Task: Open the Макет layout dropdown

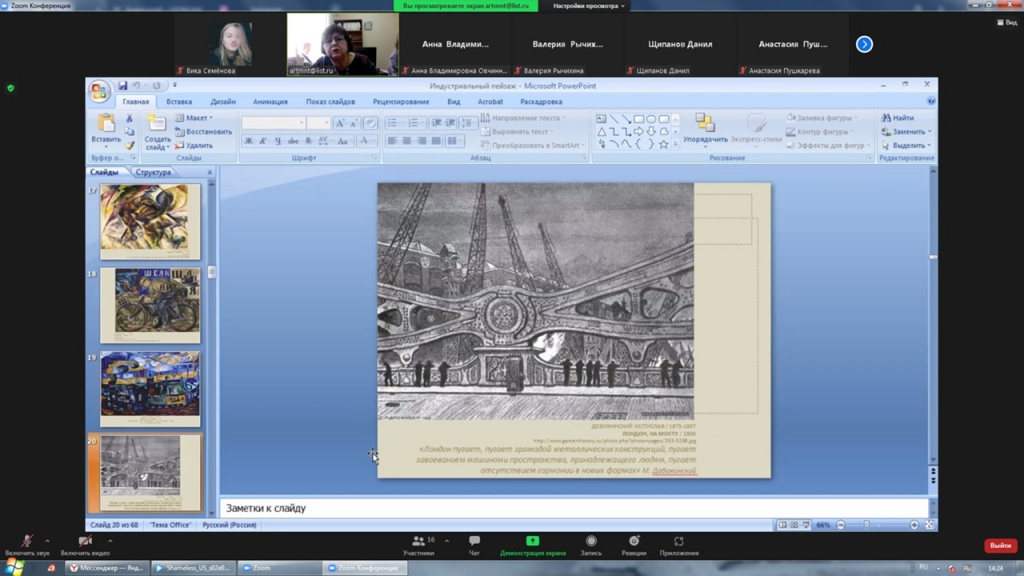Action: point(197,118)
